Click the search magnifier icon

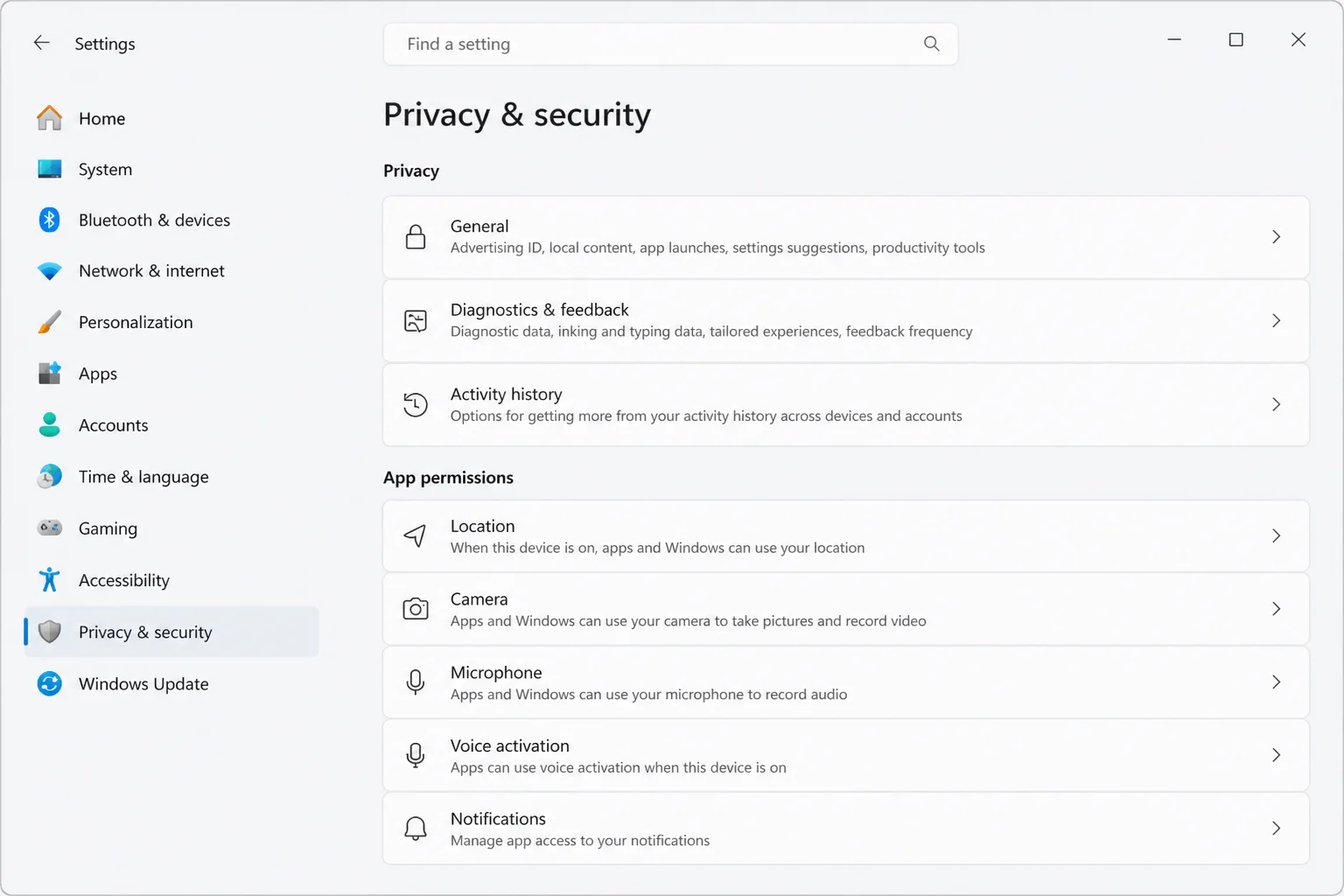[931, 44]
